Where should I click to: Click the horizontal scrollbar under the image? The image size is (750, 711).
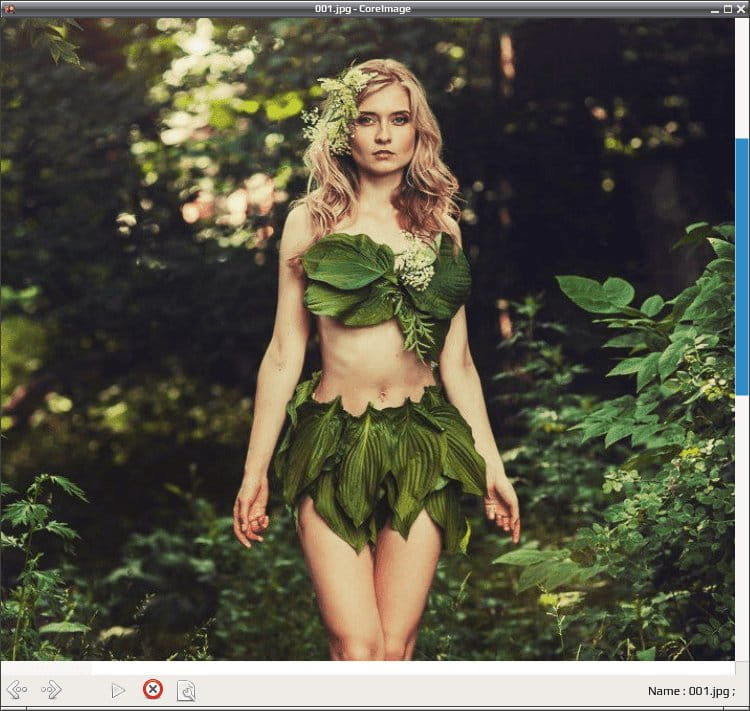coord(367,667)
